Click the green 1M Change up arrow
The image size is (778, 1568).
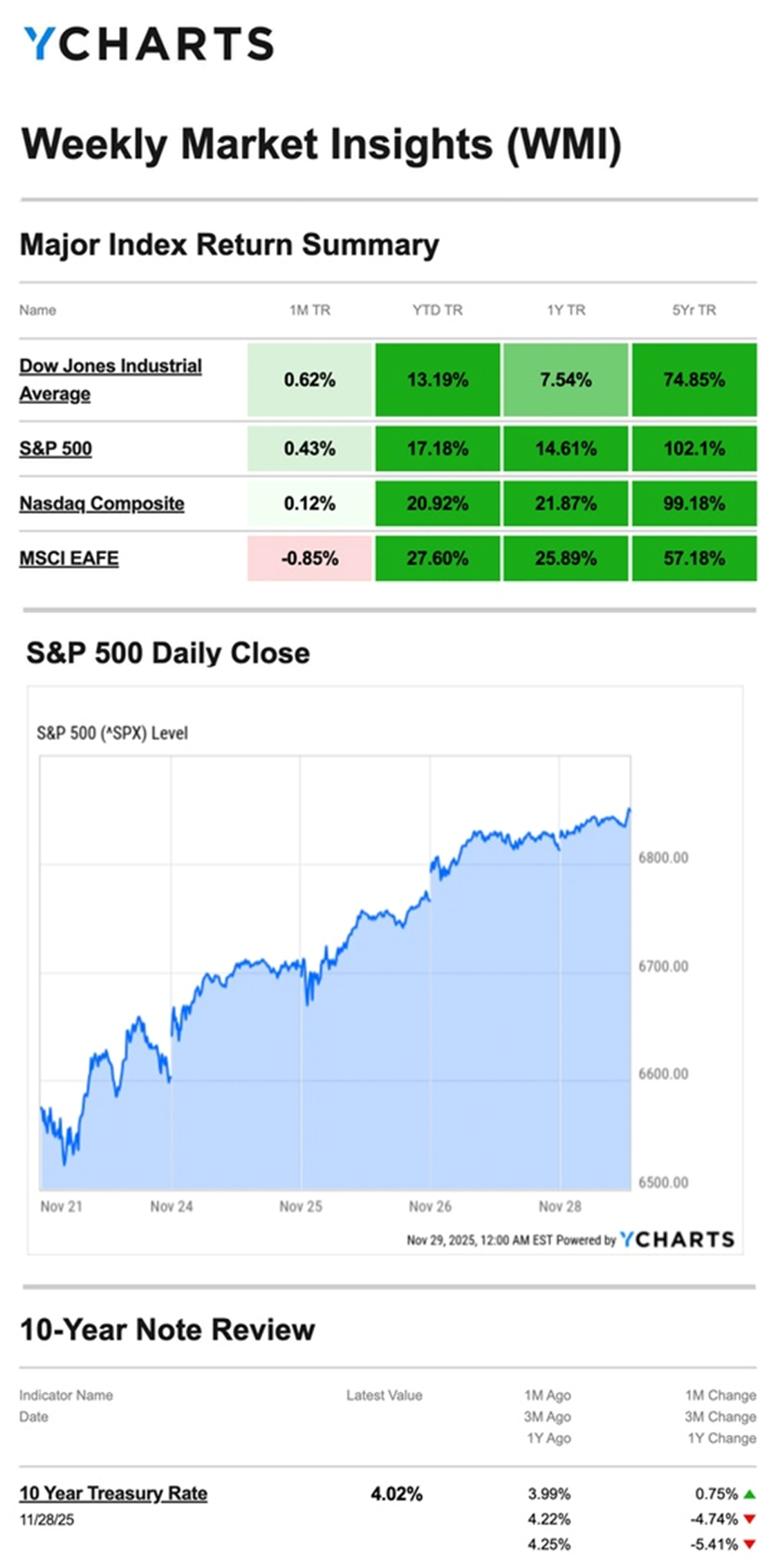pos(750,1494)
